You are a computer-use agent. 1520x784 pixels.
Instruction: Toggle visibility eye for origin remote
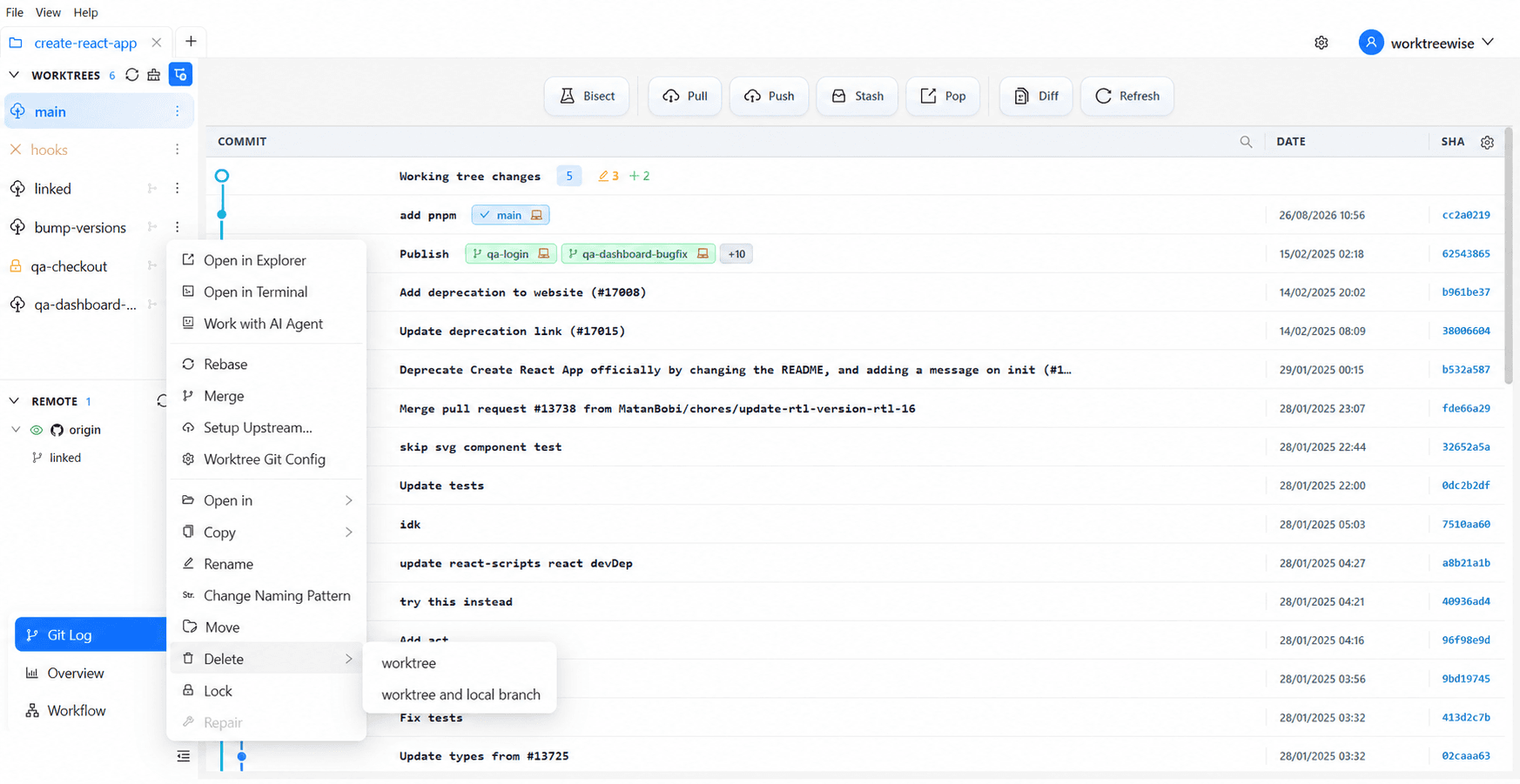click(x=37, y=430)
